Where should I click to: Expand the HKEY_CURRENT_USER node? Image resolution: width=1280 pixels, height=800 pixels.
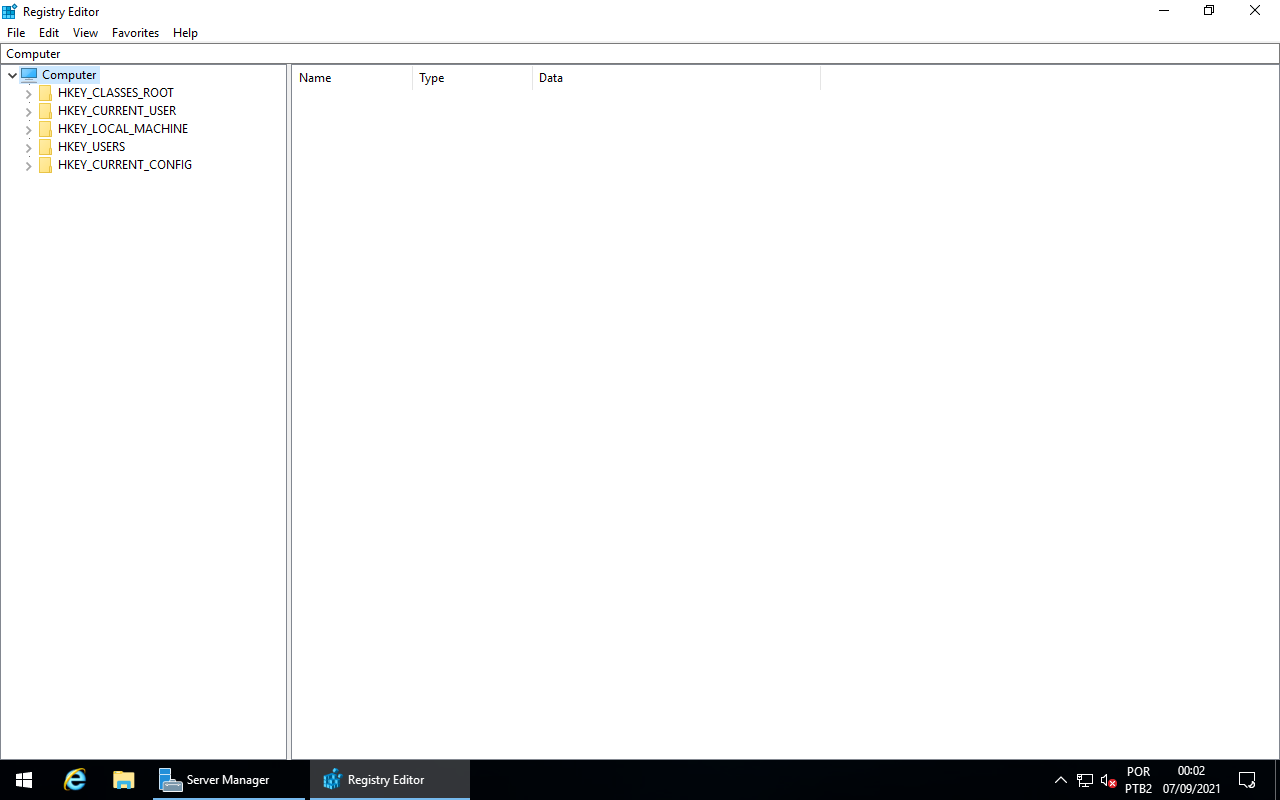click(x=28, y=111)
